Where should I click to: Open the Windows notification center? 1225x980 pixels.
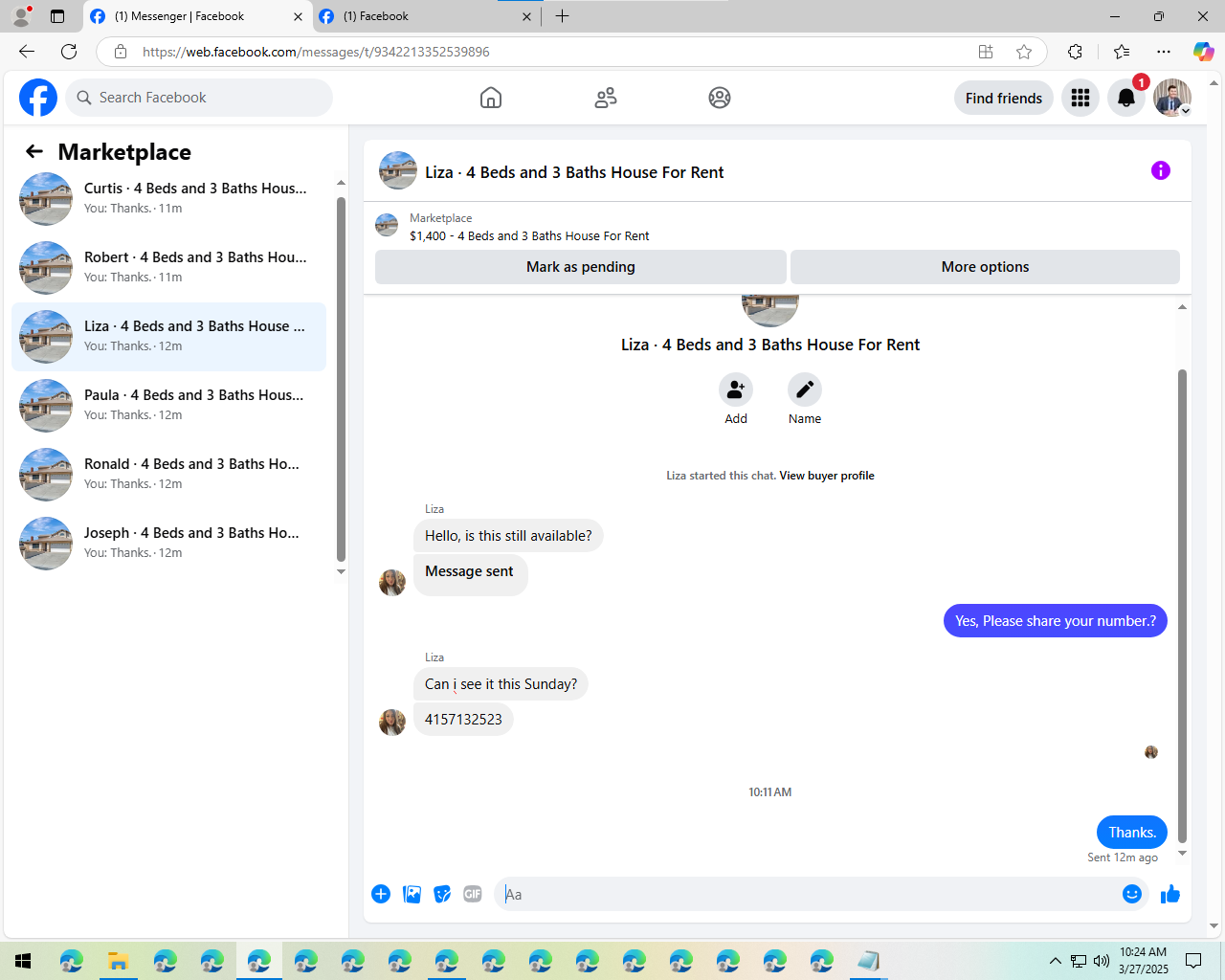[x=1193, y=961]
